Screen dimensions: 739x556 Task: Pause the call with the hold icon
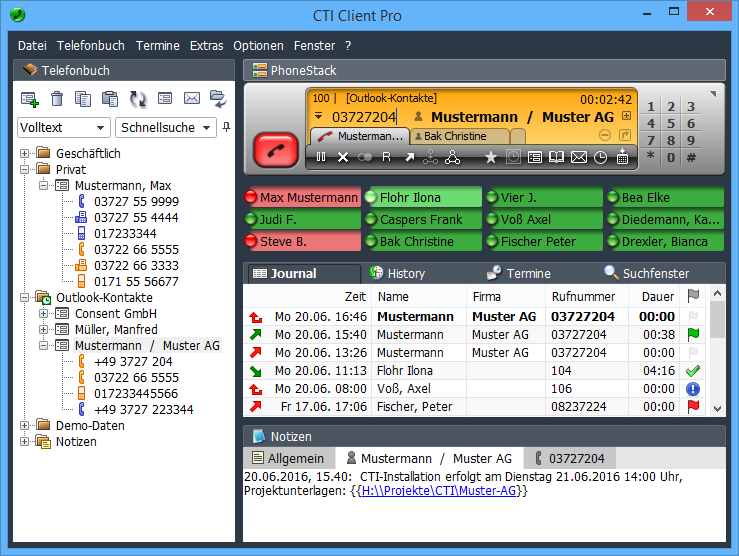tap(321, 157)
